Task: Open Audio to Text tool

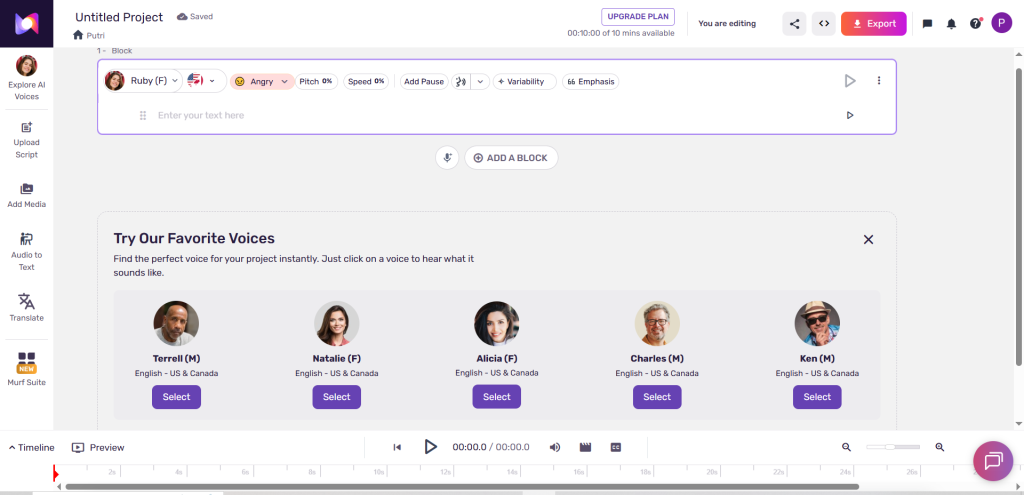Action: [x=26, y=251]
